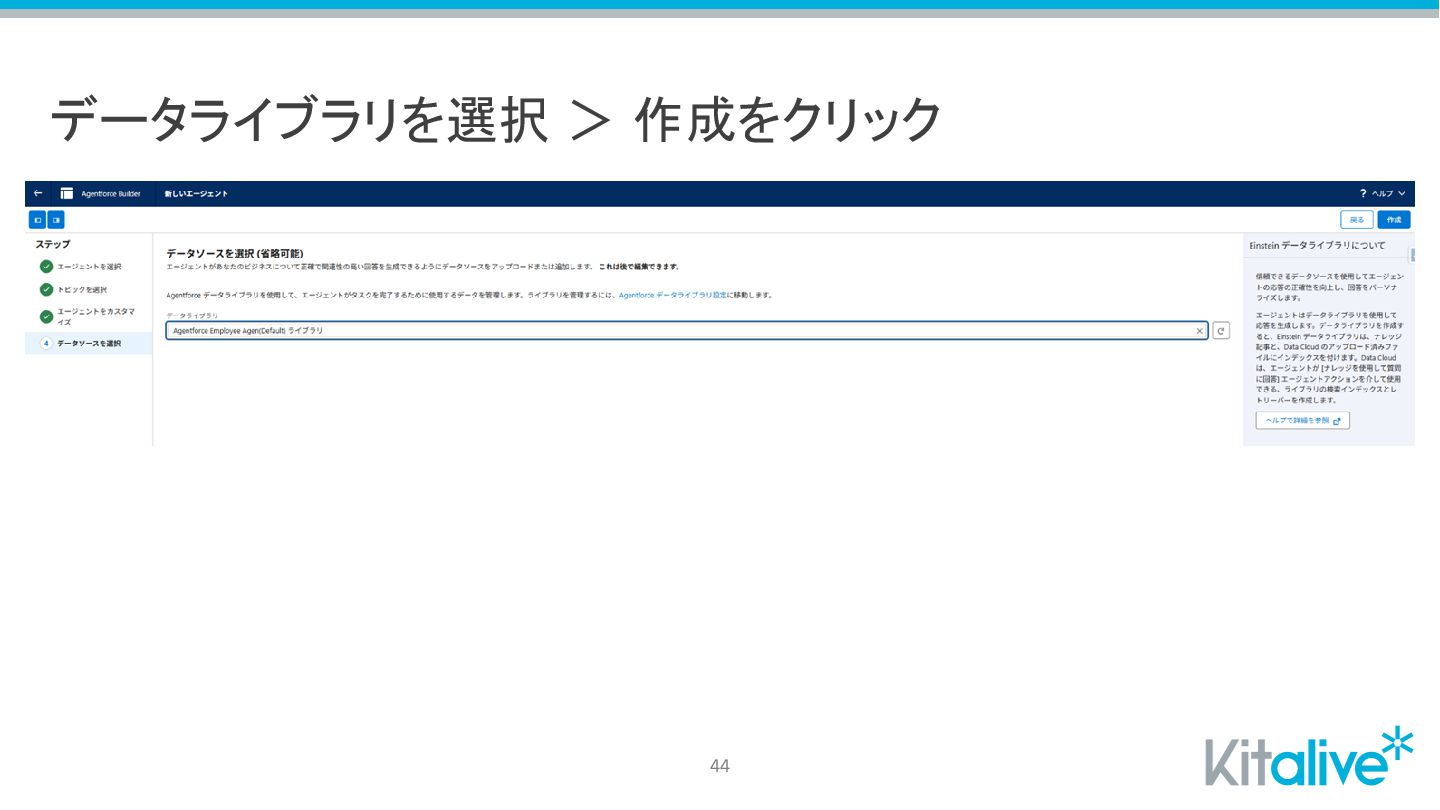Click the ステップ sidebar heading

coord(53,244)
